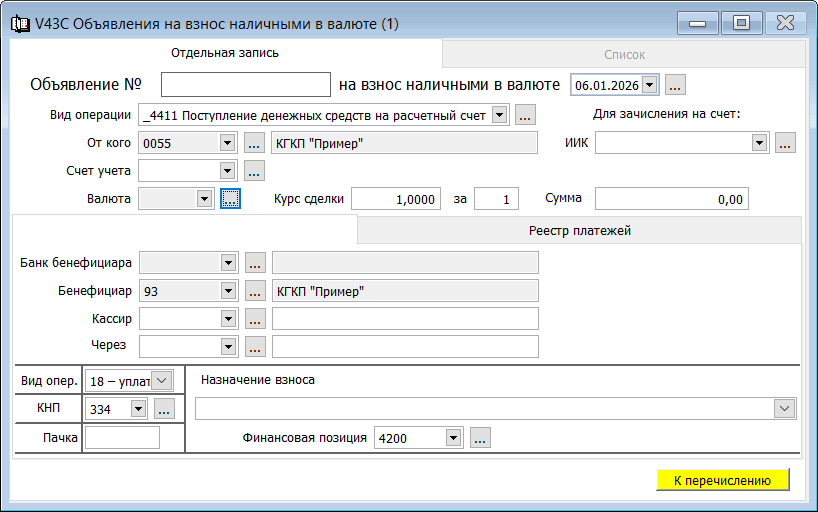Click the Пачка text field

(x=122, y=437)
